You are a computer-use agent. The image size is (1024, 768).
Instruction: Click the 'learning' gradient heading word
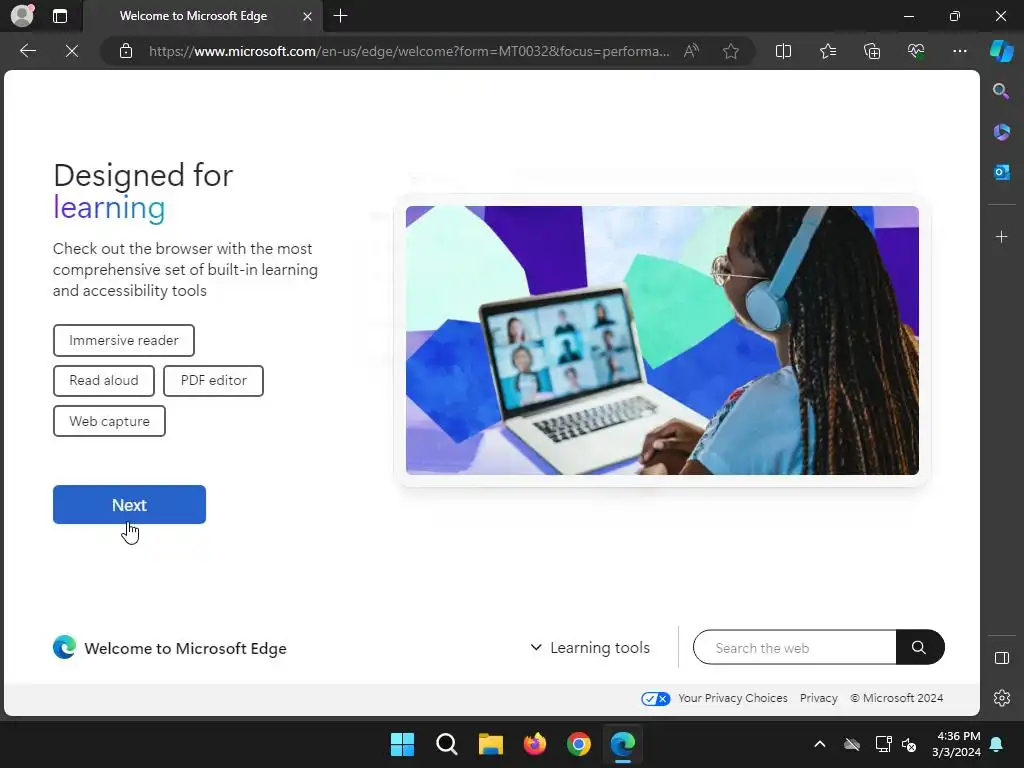109,208
